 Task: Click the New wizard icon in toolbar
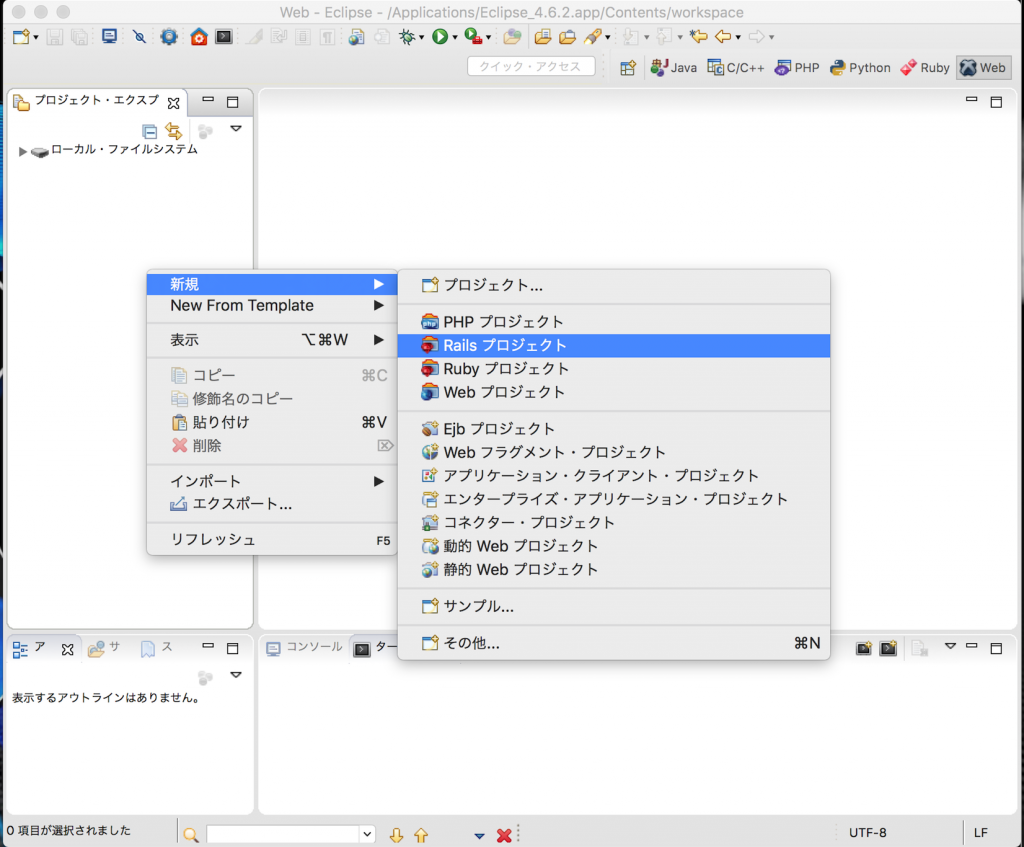click(x=21, y=37)
